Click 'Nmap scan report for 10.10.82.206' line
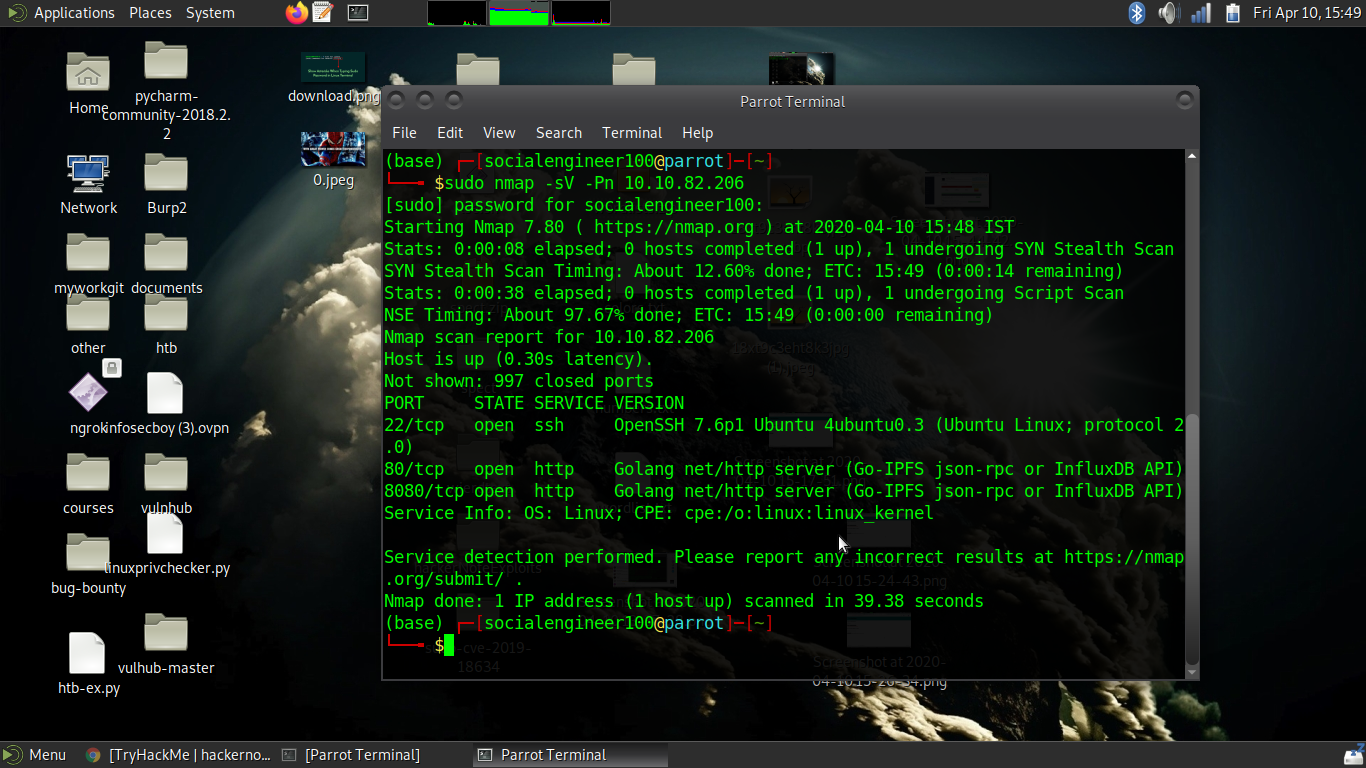Image resolution: width=1366 pixels, height=768 pixels. [x=549, y=337]
